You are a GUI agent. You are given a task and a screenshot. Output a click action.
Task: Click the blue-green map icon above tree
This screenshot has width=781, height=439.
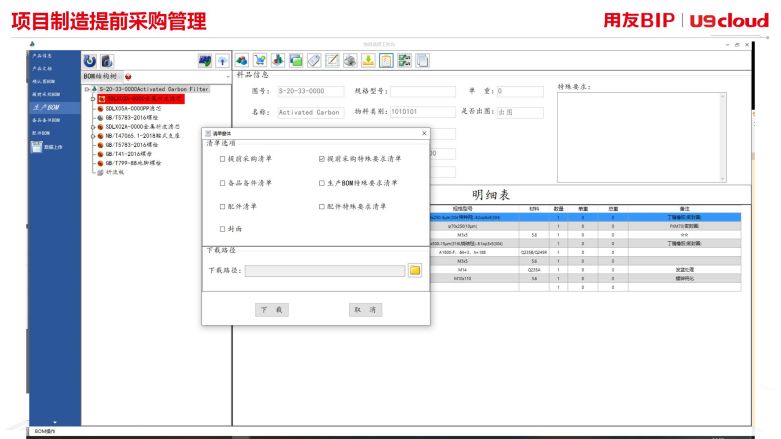click(x=205, y=61)
